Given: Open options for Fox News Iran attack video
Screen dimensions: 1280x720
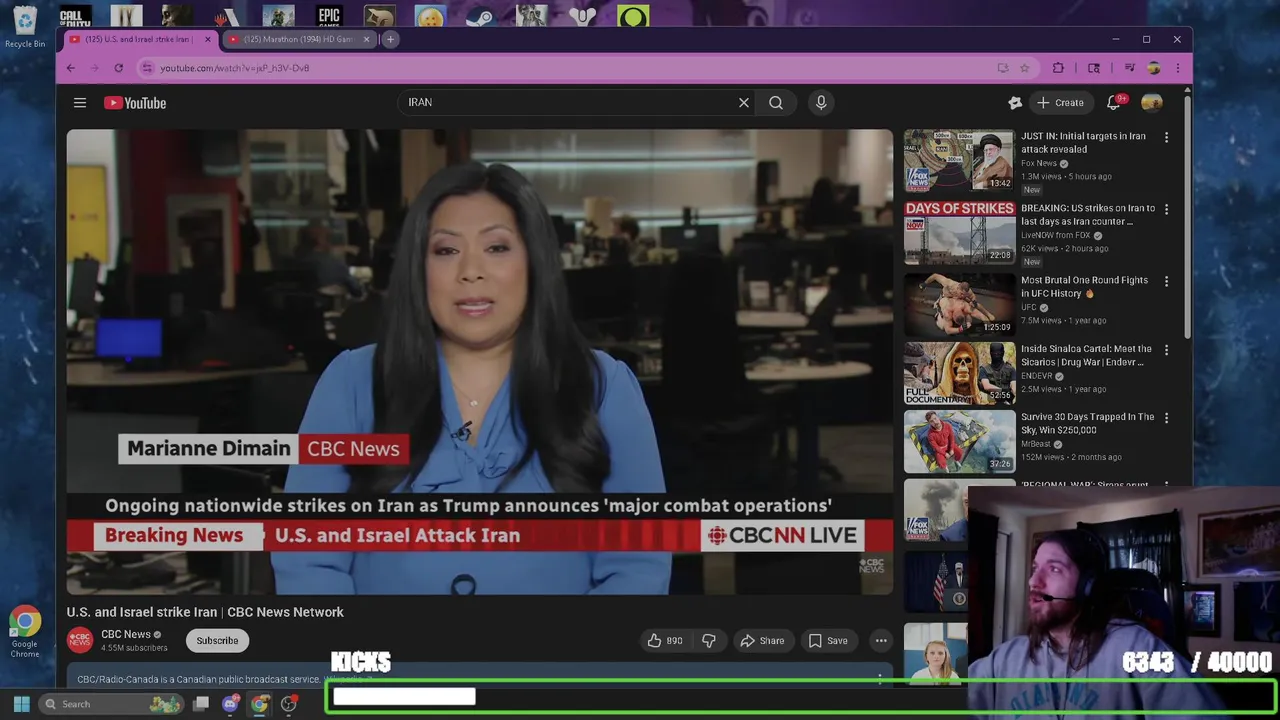Looking at the screenshot, I should coord(1166,137).
